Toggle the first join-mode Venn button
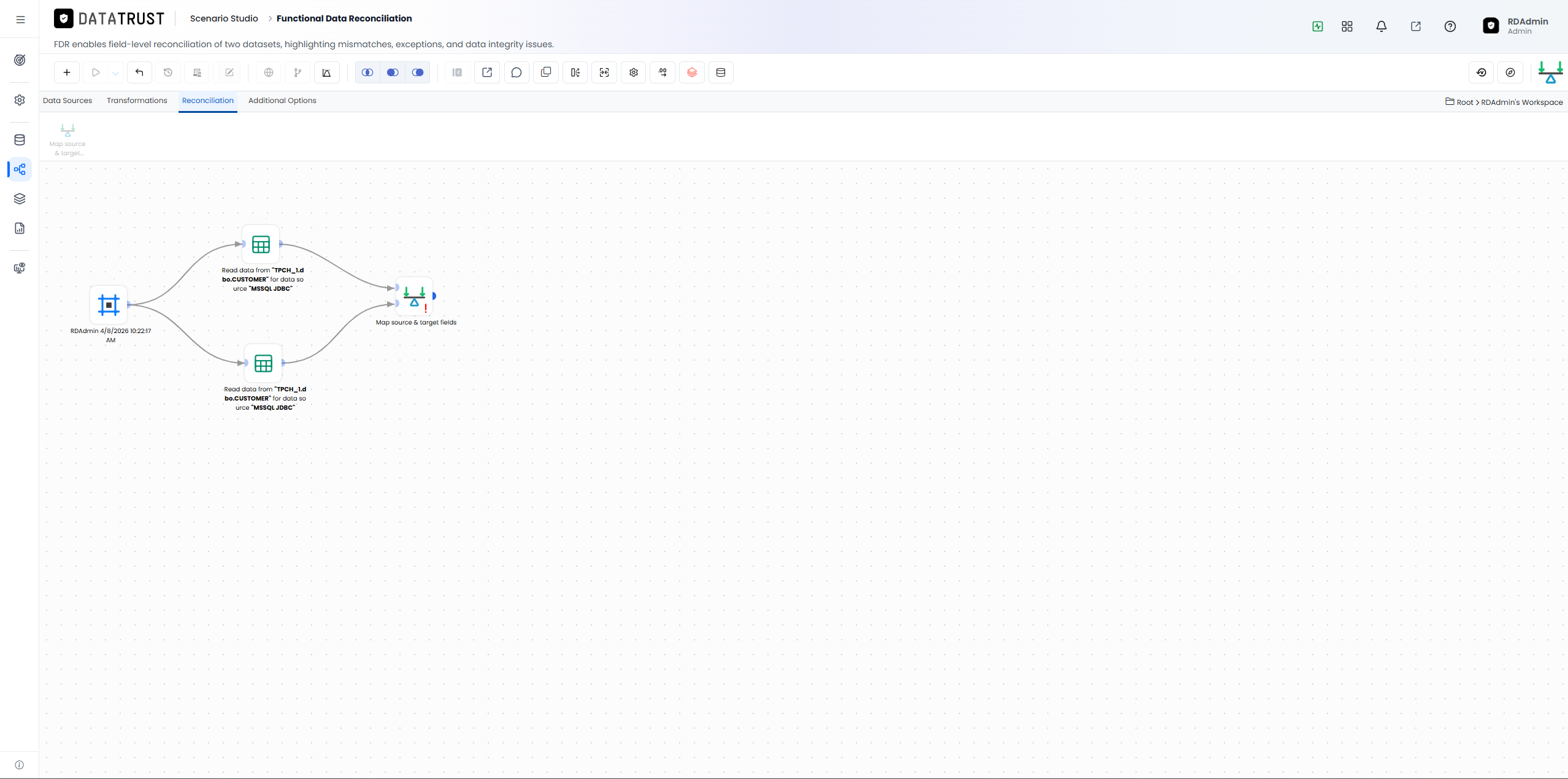This screenshot has height=779, width=1568. coord(367,72)
